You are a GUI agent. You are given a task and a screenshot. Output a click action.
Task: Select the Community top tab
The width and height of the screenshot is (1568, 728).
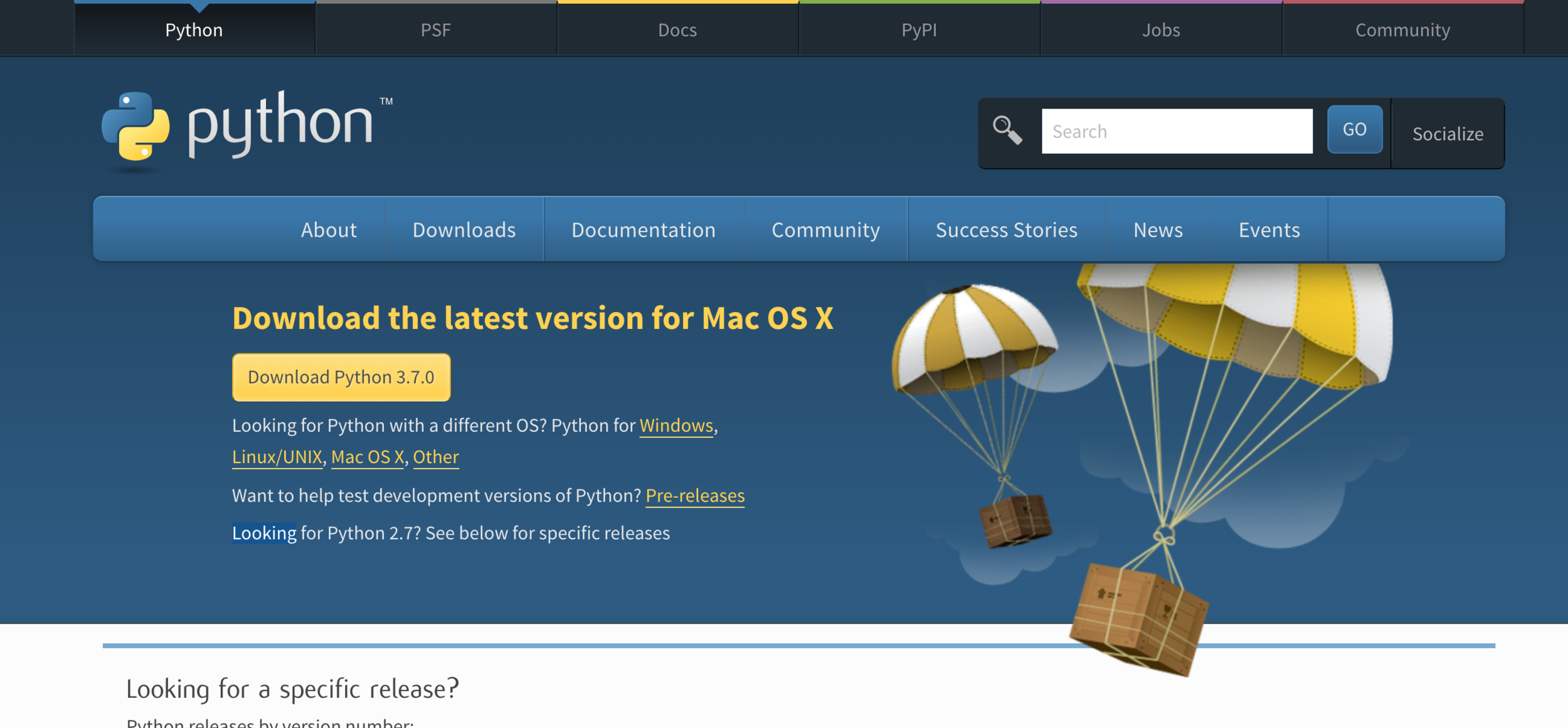(1402, 30)
